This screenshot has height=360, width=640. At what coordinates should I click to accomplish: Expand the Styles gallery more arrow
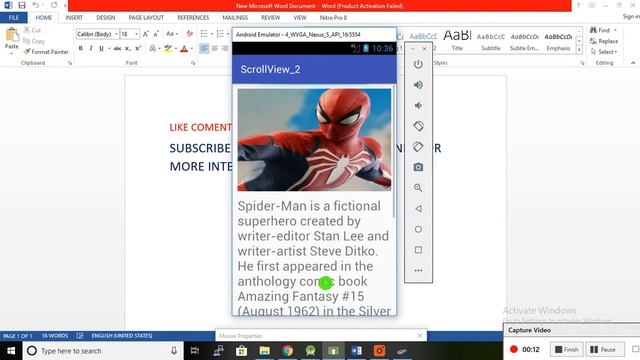(x=579, y=50)
